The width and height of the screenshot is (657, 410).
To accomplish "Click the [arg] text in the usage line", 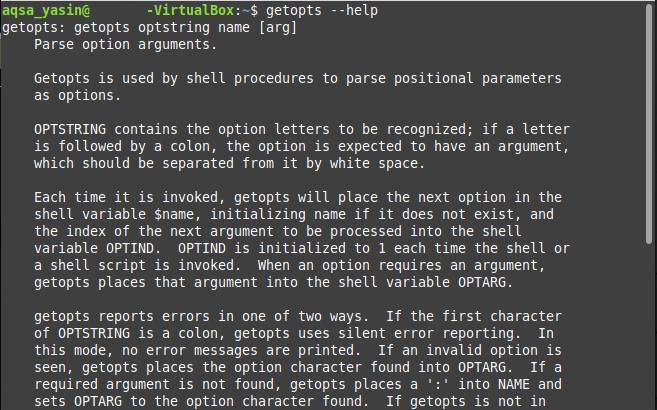I will coord(277,26).
